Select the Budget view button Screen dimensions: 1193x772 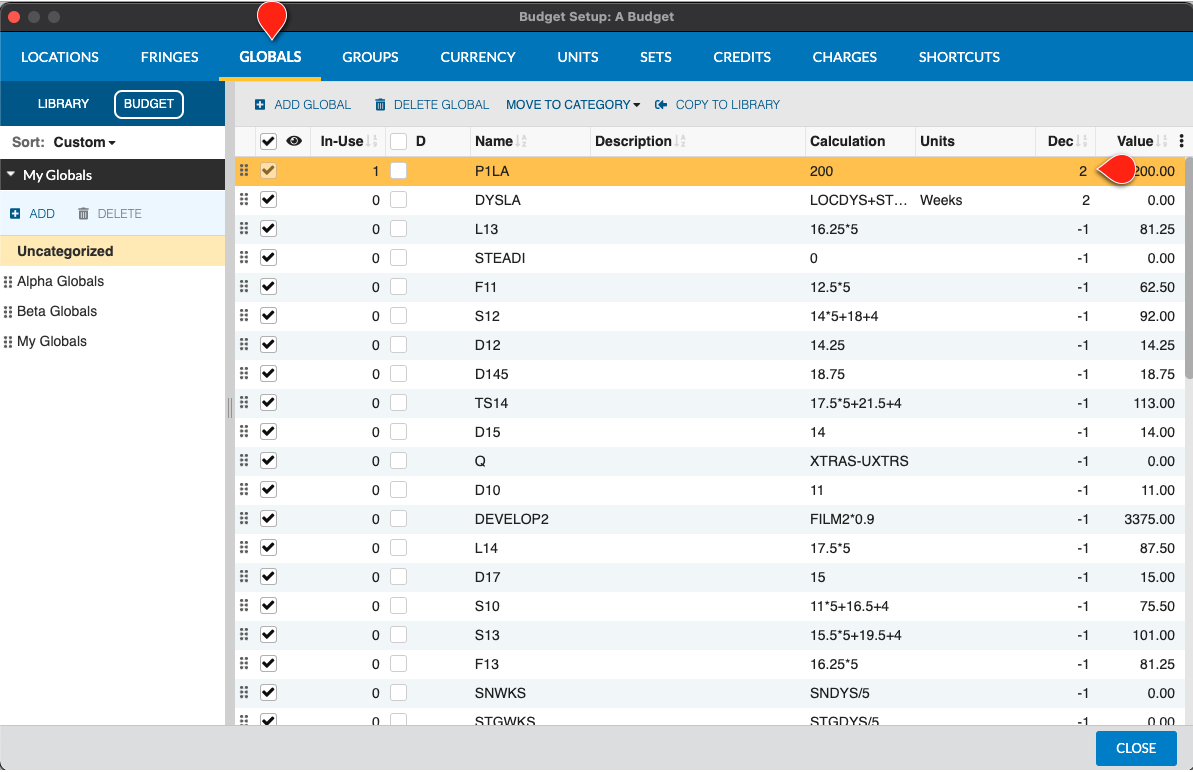(148, 104)
